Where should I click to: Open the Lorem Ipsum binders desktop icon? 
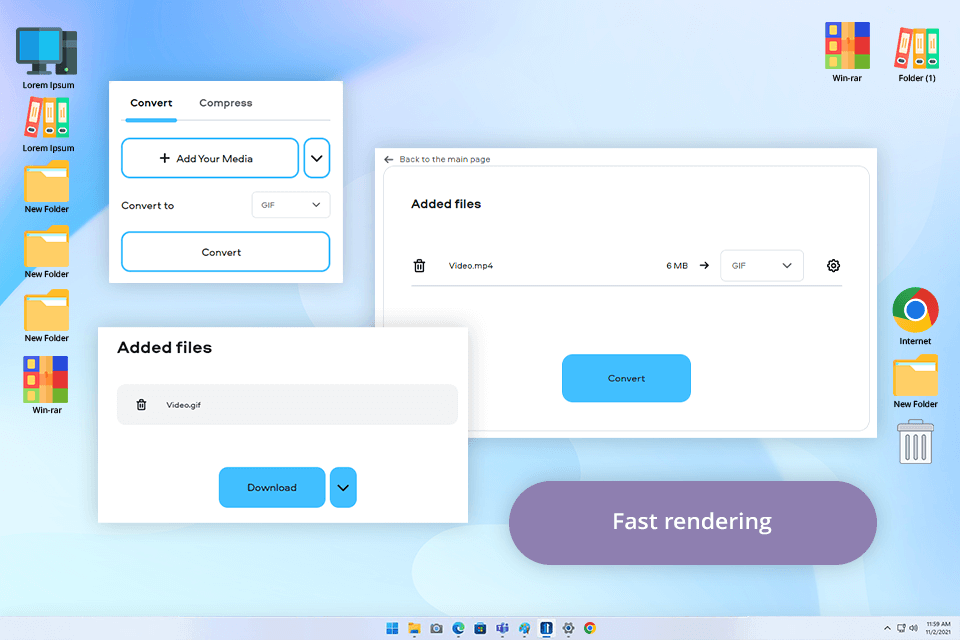(x=48, y=124)
